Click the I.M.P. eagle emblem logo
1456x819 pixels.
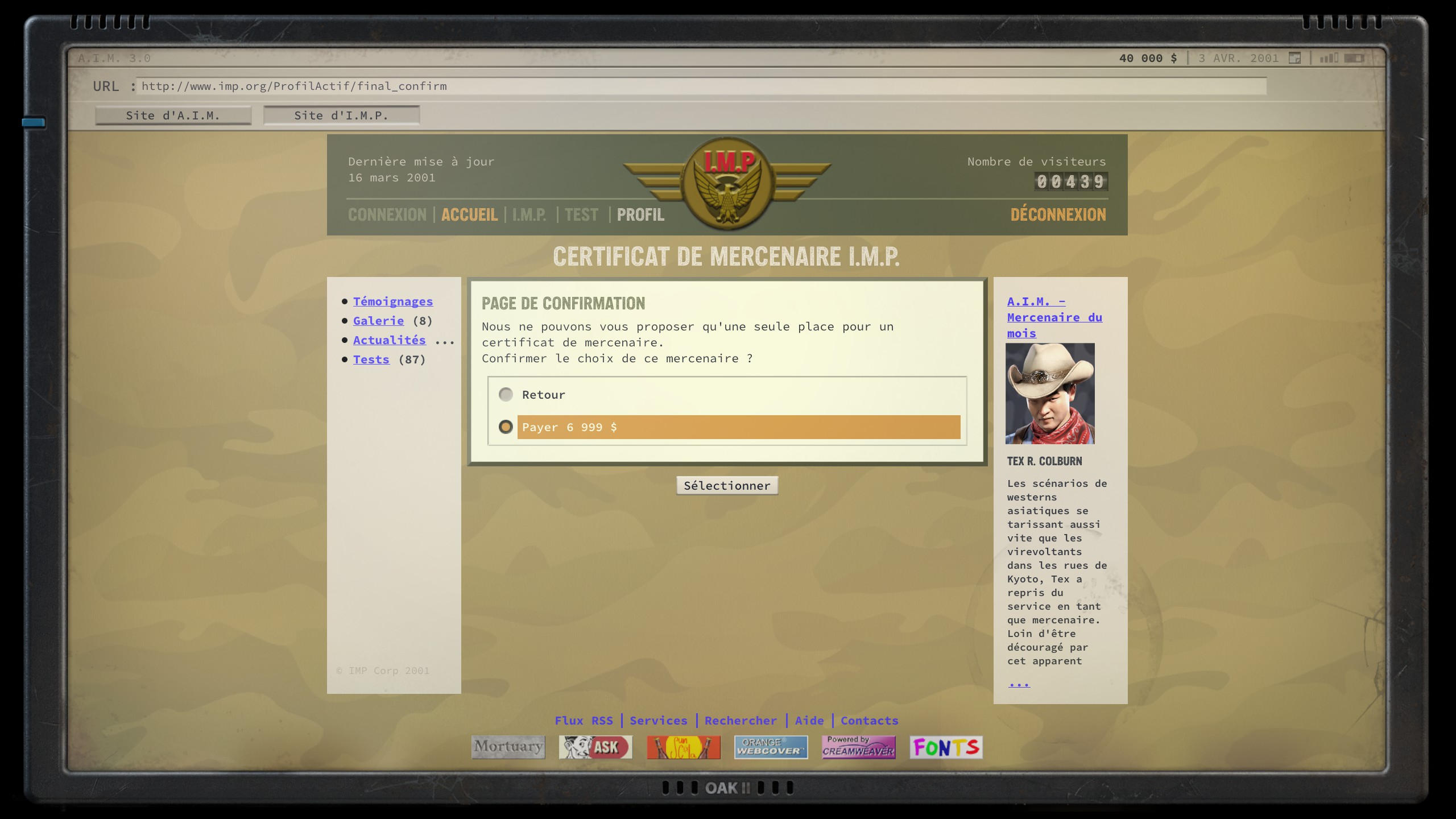(727, 183)
